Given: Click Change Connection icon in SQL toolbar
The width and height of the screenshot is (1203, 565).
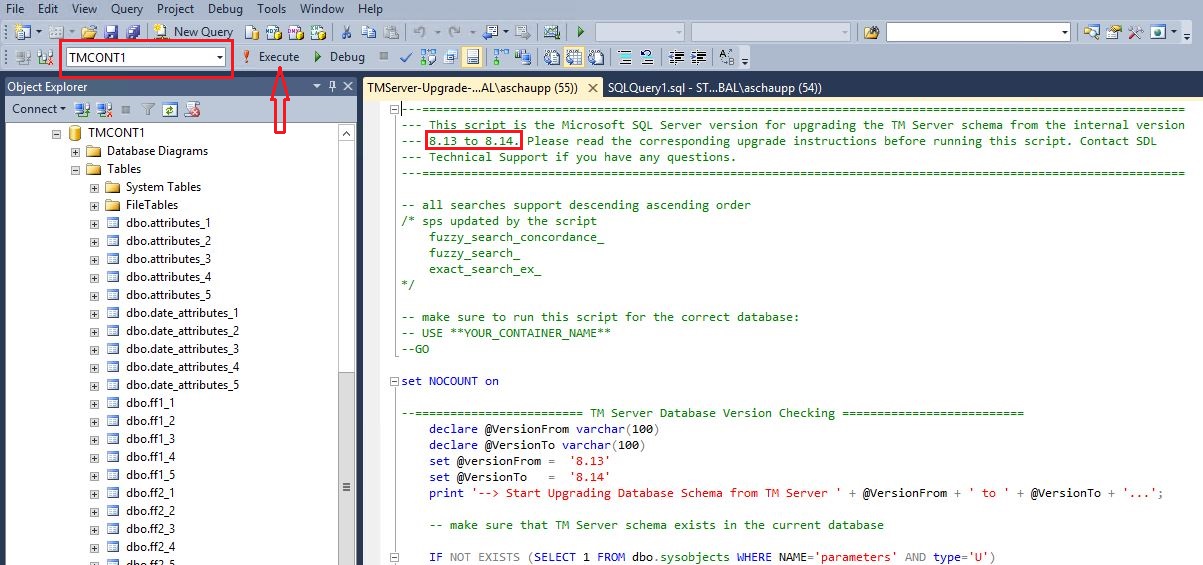Looking at the screenshot, I should click(x=46, y=57).
